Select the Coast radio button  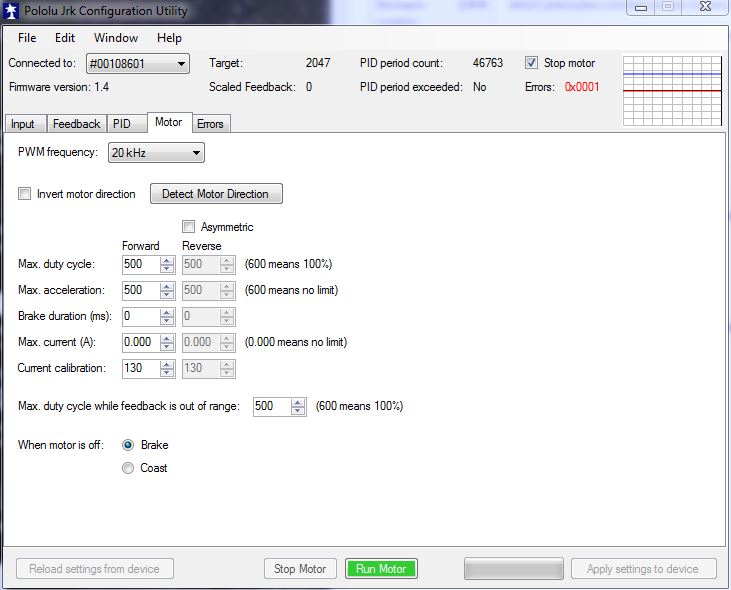click(128, 468)
